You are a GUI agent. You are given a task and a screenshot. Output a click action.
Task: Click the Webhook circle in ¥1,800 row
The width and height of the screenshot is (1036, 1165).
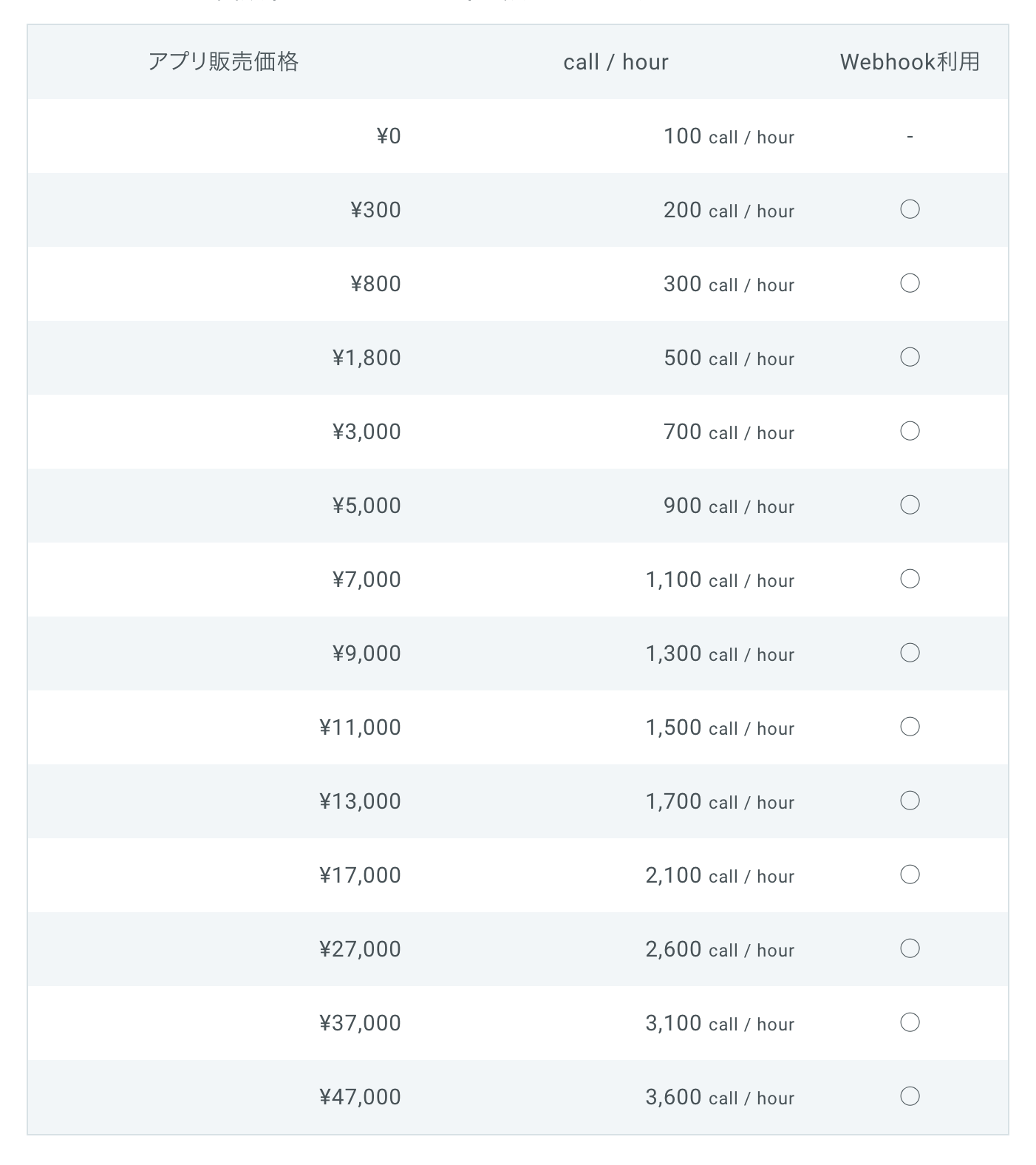tap(910, 357)
